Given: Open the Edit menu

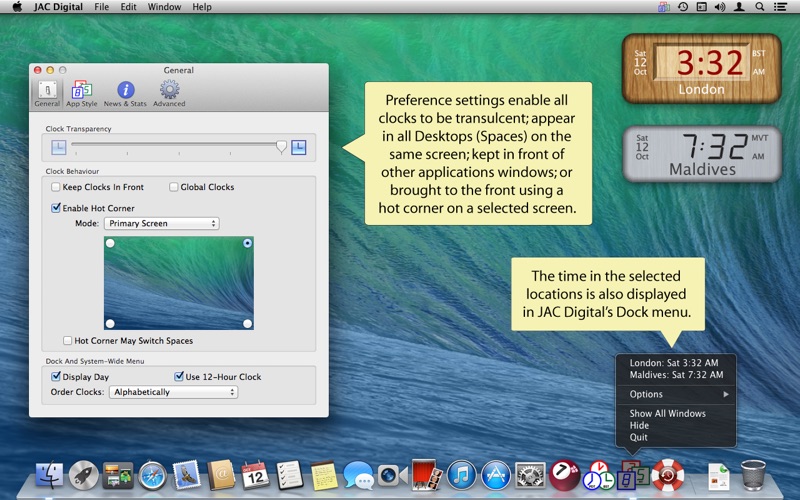Looking at the screenshot, I should [x=128, y=7].
